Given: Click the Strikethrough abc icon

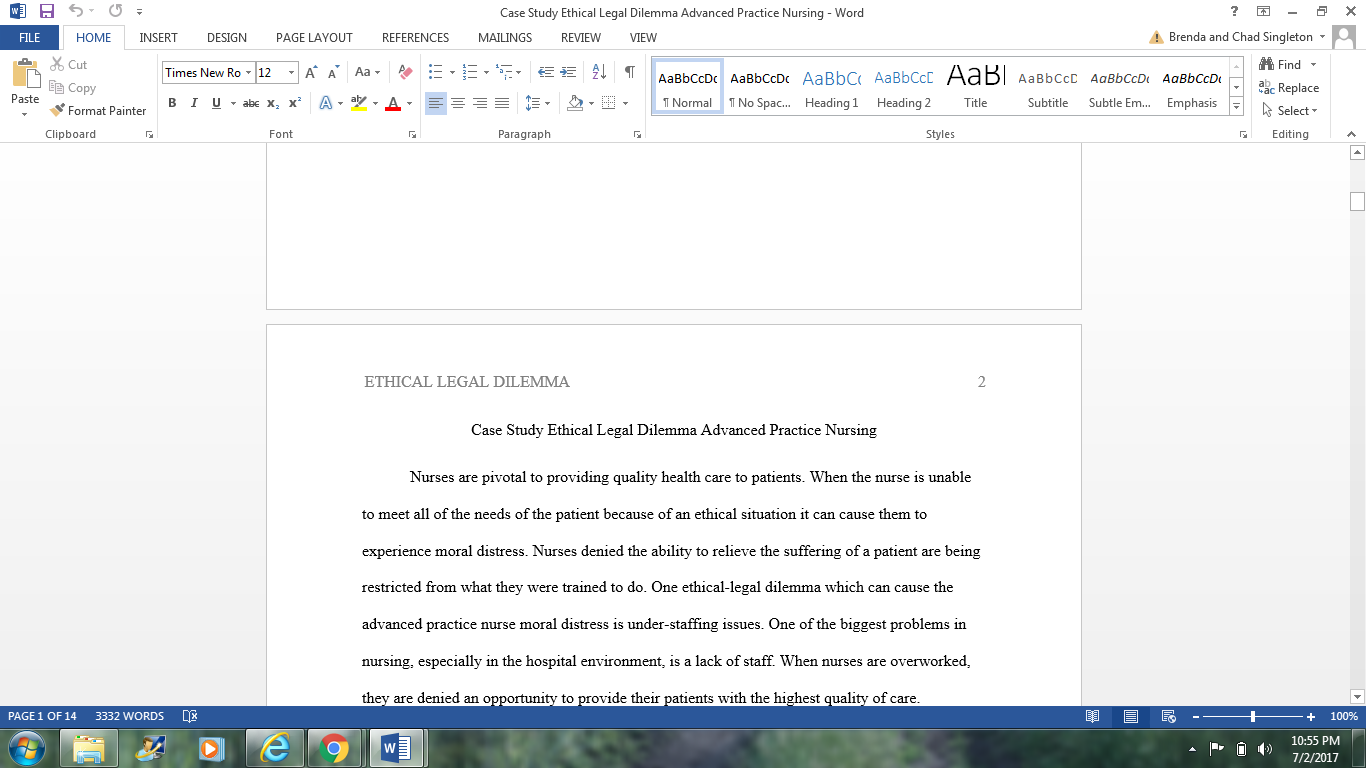Looking at the screenshot, I should 251,103.
